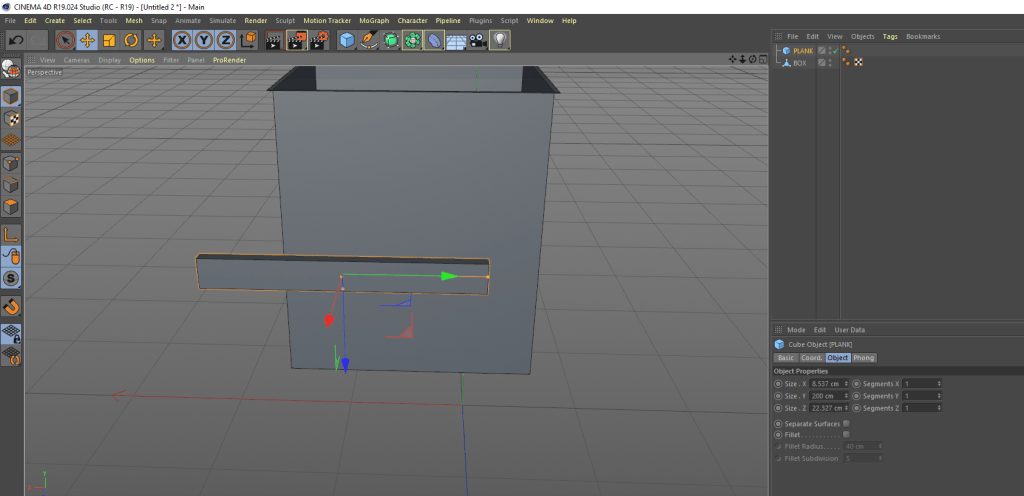
Task: Check the Separate Surfaces checkbox
Action: pos(846,423)
